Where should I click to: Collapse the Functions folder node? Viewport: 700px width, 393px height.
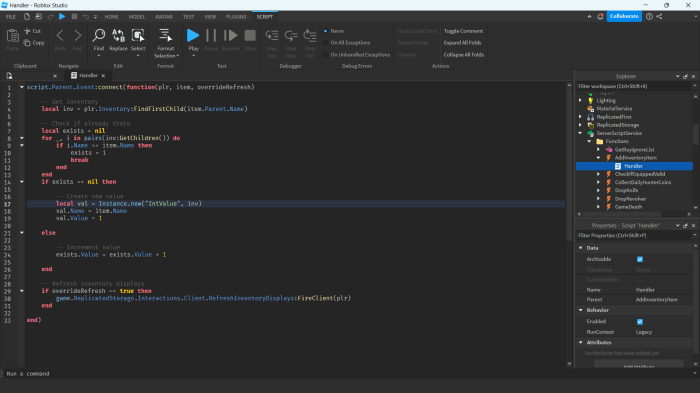pyautogui.click(x=589, y=141)
